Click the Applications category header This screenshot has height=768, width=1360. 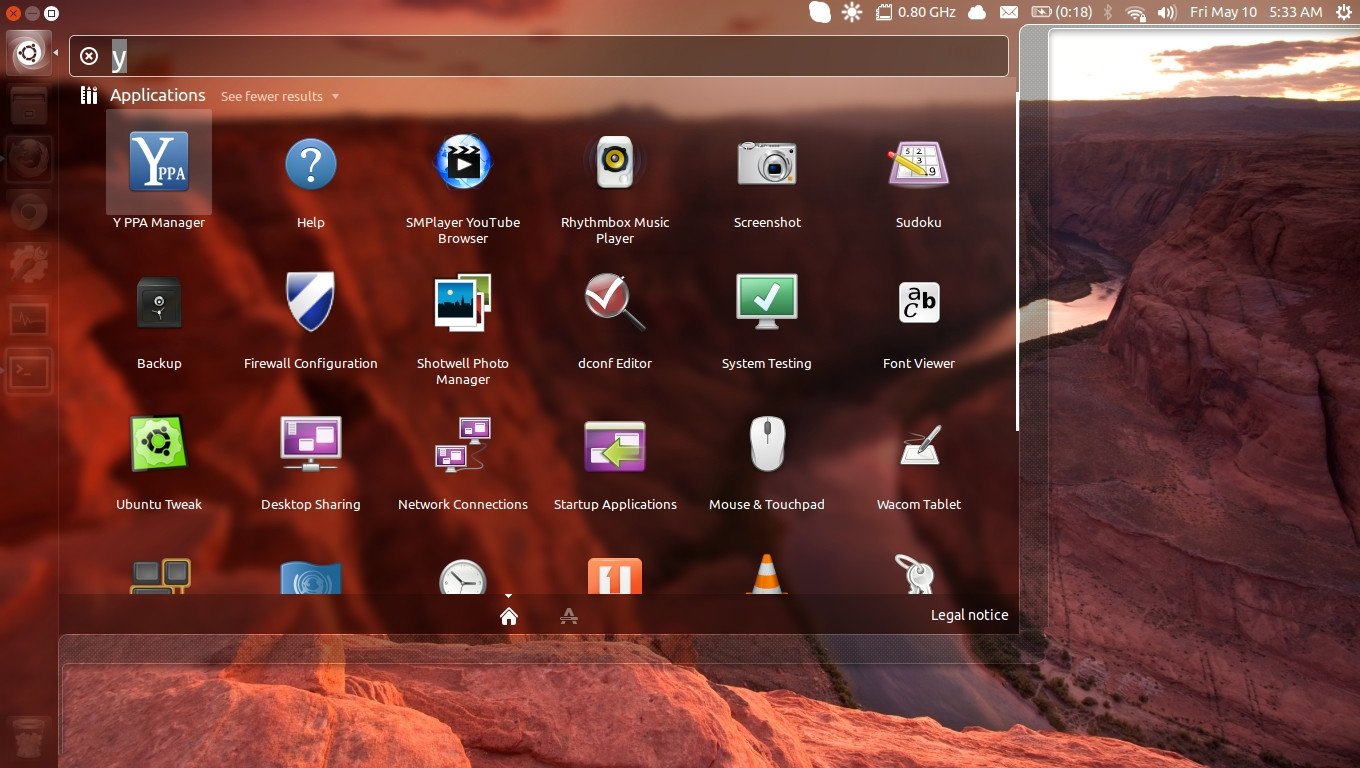(158, 95)
